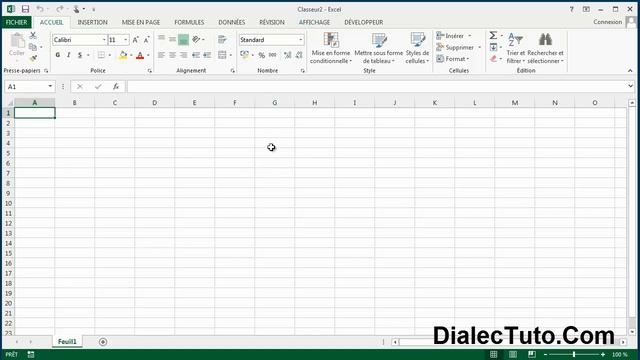Viewport: 640px width, 360px height.
Task: Click the borders icon in Police group
Action: coord(101,55)
